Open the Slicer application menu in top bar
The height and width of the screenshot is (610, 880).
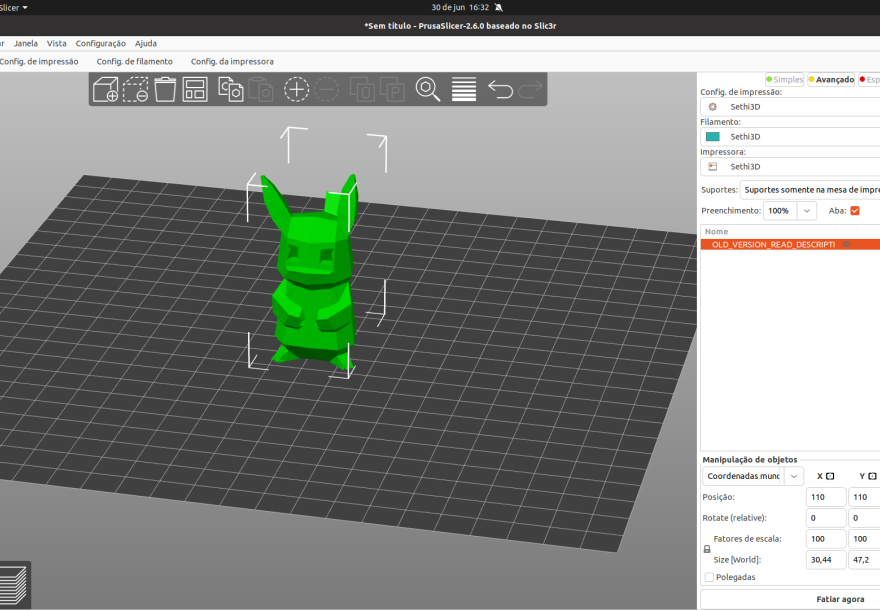coord(13,7)
